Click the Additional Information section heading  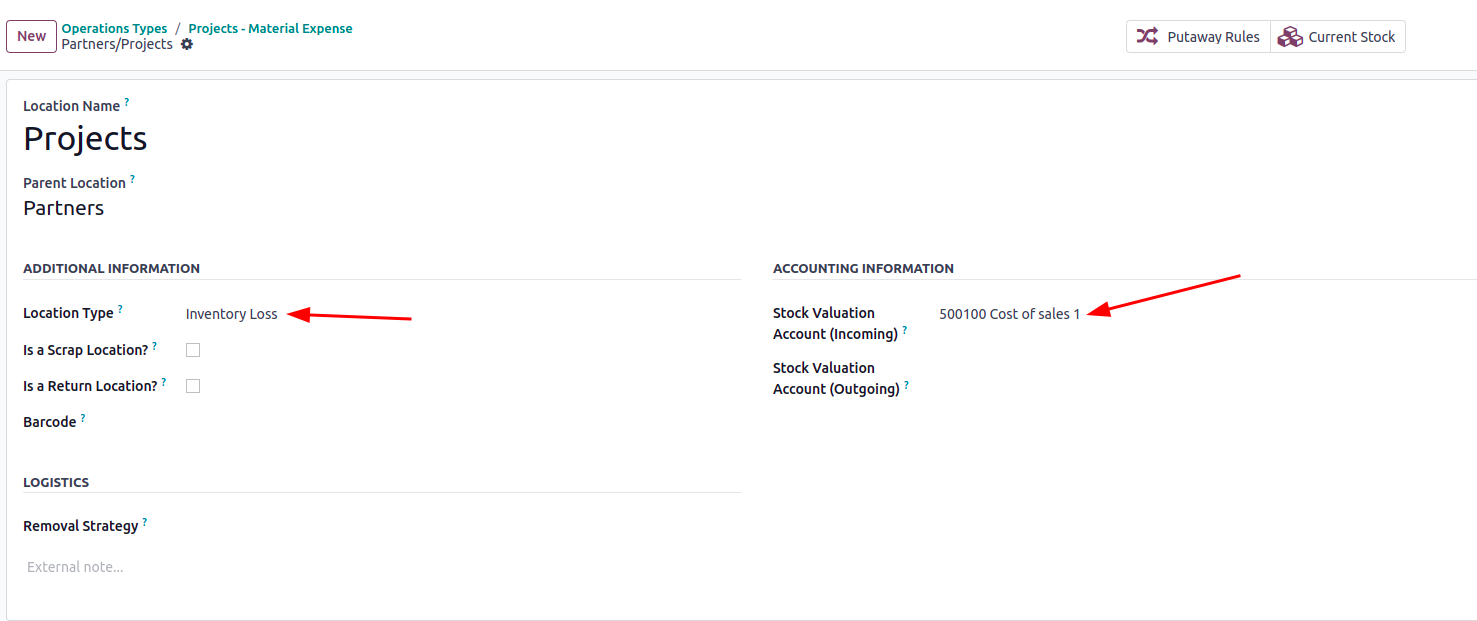pyautogui.click(x=112, y=268)
